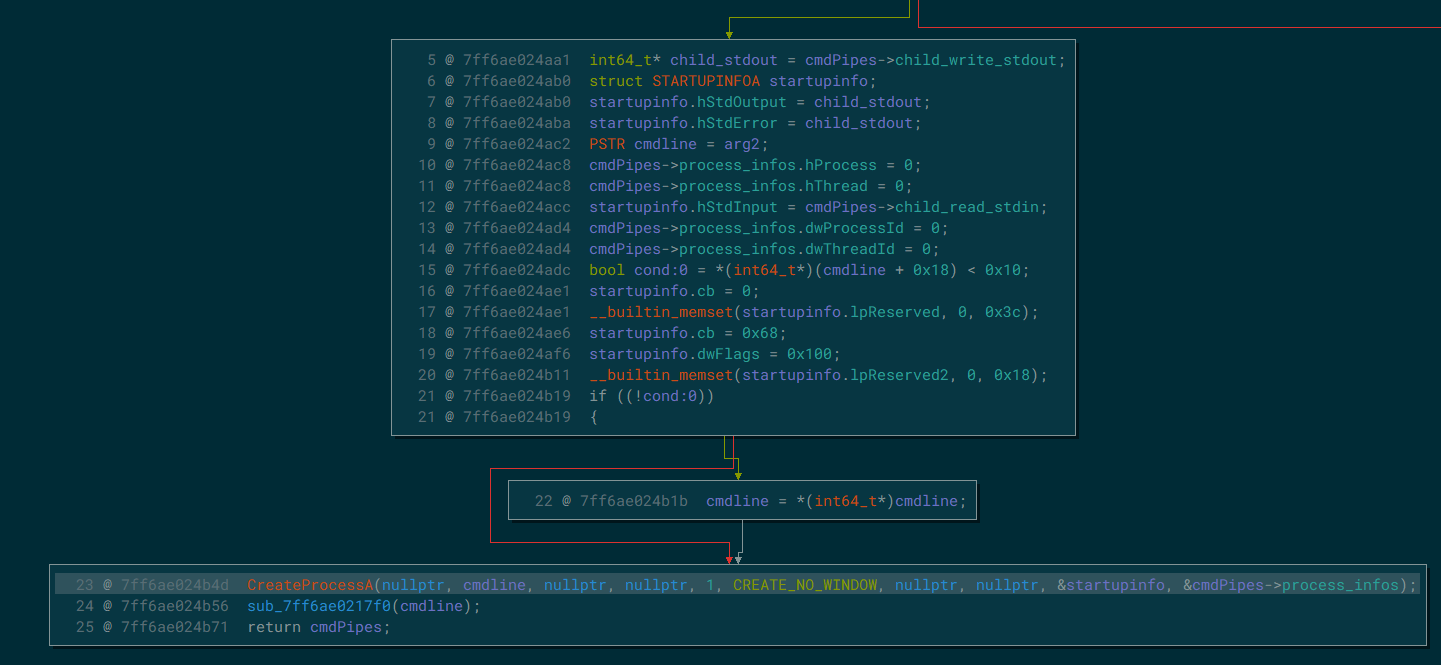Click the hStdInput field on line 12

737,207
